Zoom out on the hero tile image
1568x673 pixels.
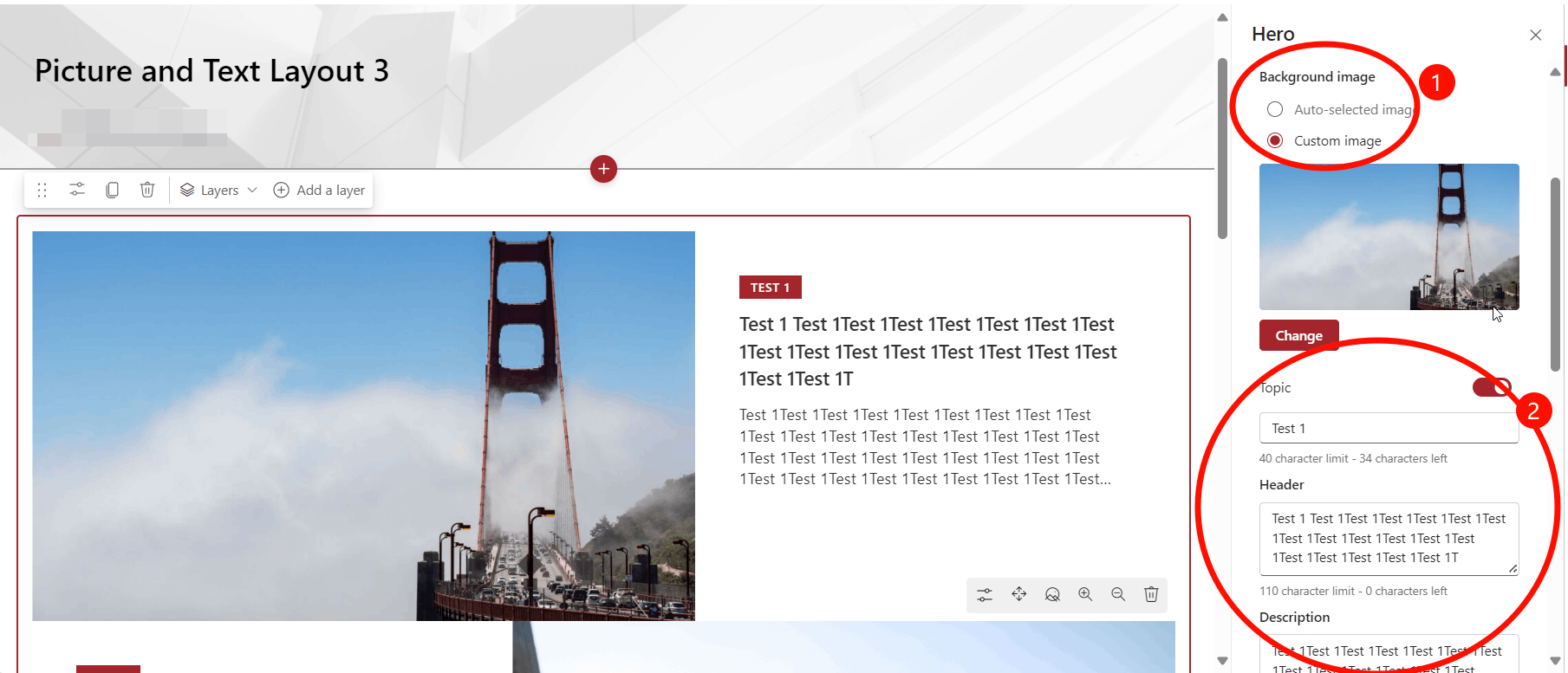tap(1118, 594)
